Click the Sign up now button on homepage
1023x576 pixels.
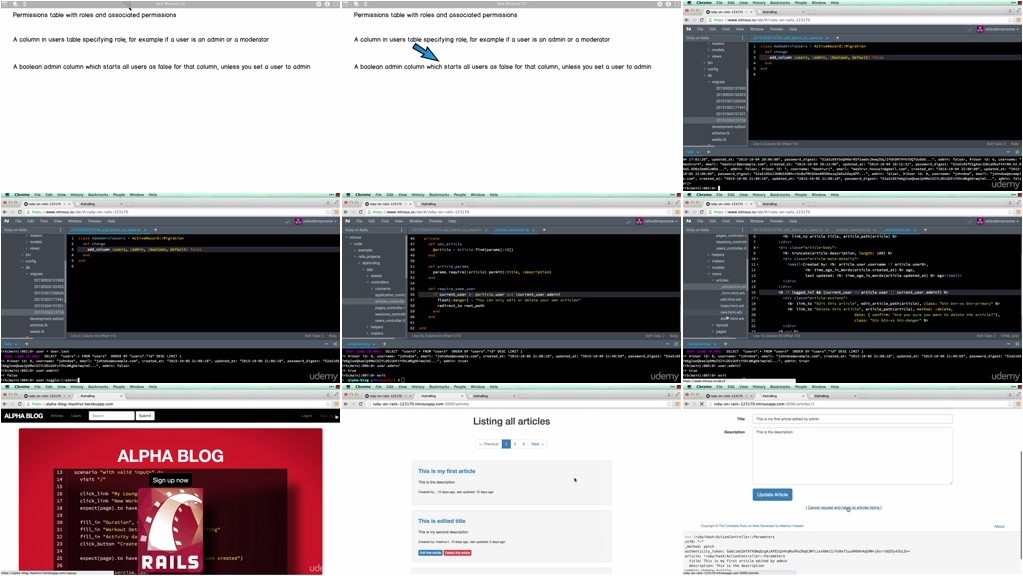170,480
